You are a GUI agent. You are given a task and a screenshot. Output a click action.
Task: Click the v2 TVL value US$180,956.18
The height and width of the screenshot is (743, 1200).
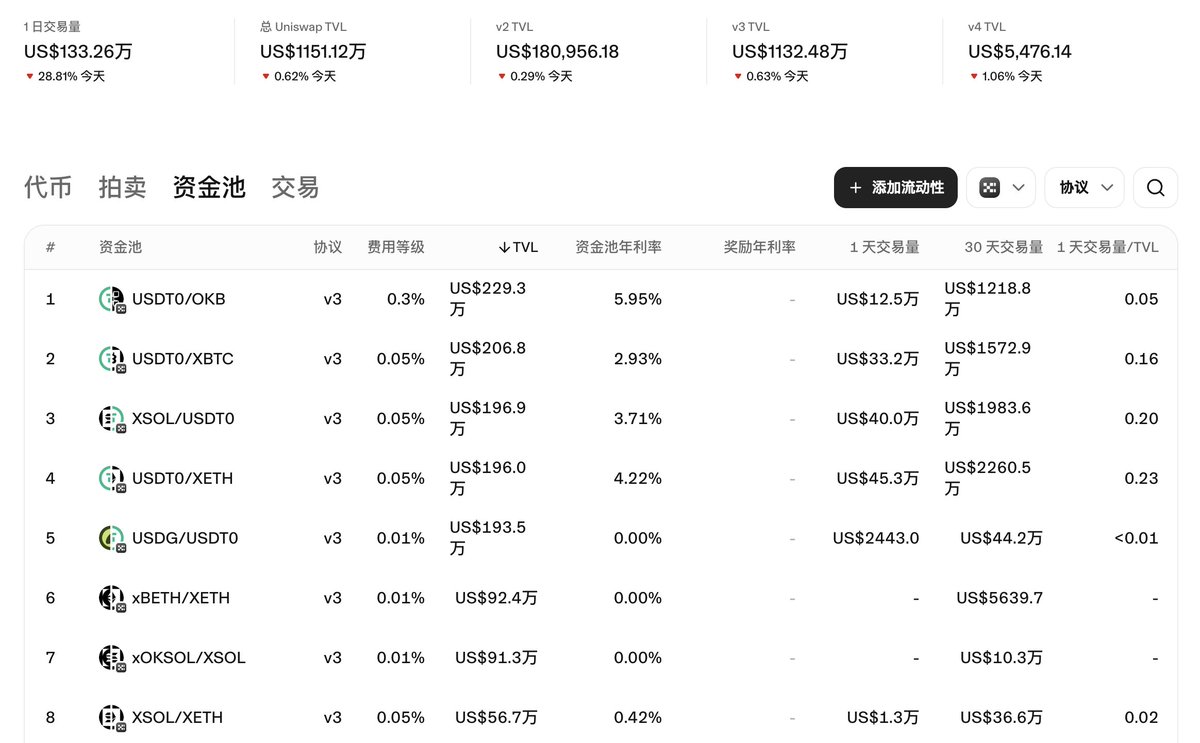[557, 51]
